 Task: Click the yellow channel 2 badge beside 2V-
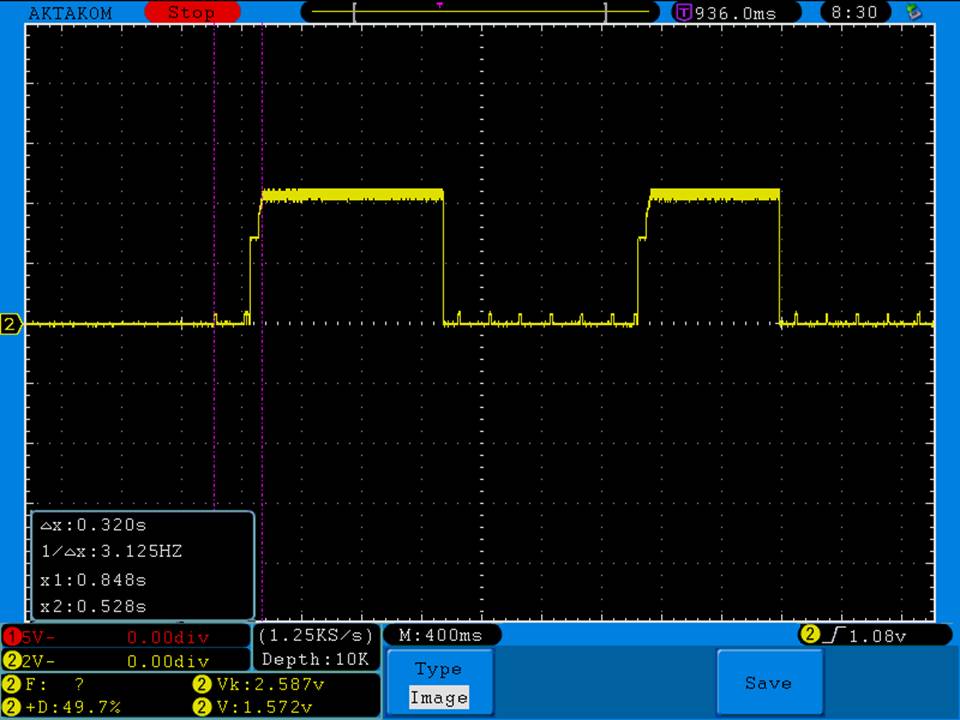(x=11, y=661)
